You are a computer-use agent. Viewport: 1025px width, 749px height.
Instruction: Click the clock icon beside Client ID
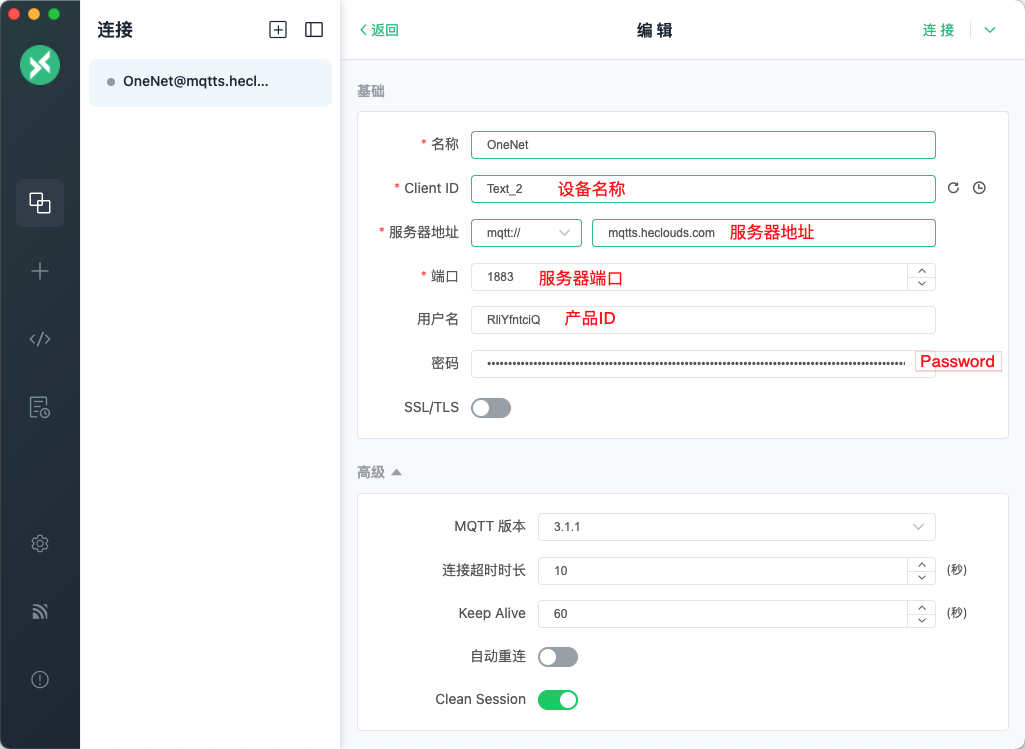coord(979,188)
